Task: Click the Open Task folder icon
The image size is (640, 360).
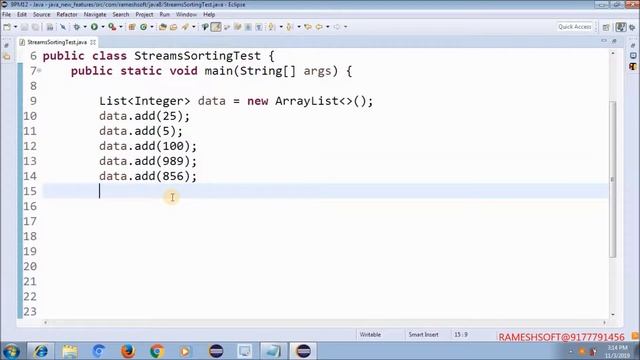Action: pyautogui.click(x=173, y=27)
